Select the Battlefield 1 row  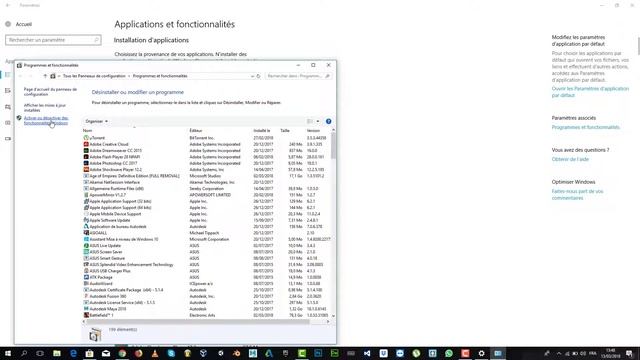tap(206, 315)
